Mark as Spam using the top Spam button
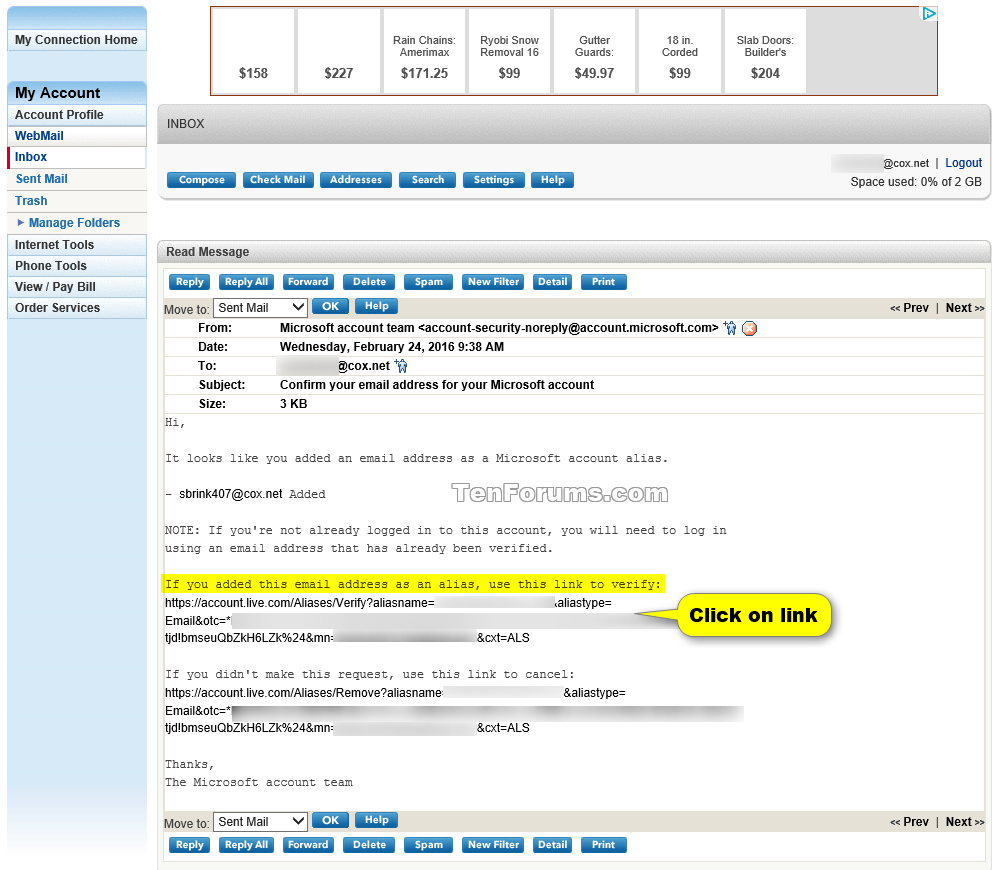Screen dimensions: 1001x870 (x=428, y=282)
